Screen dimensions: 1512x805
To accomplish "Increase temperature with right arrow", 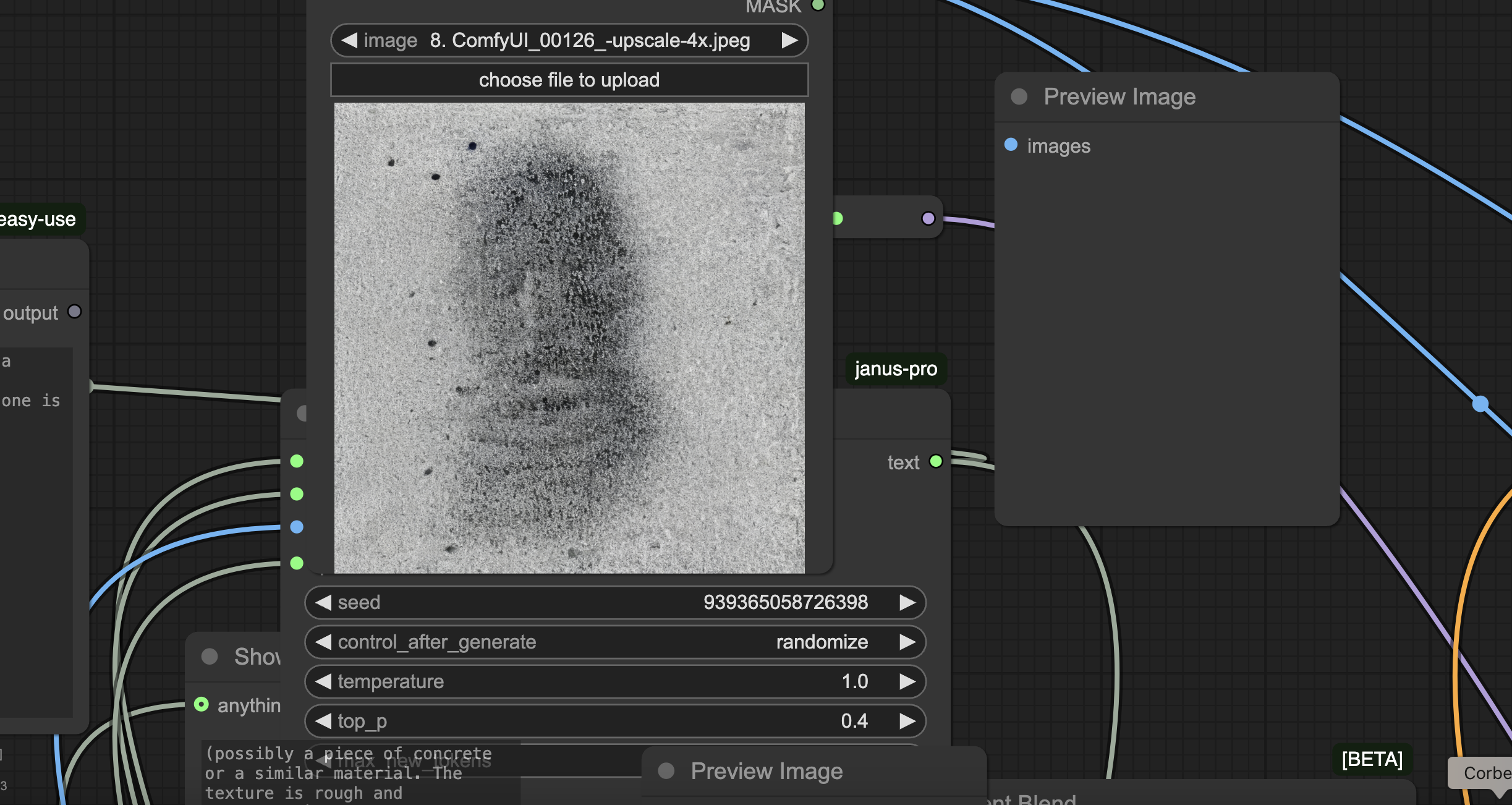I will pyautogui.click(x=907, y=681).
